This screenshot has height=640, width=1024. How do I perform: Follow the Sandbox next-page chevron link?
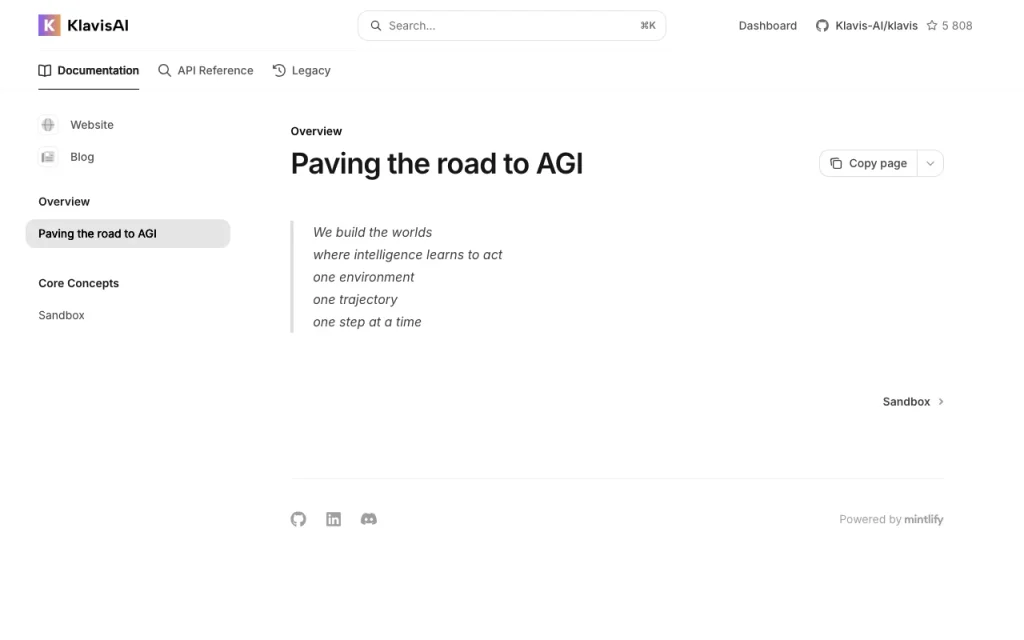coord(913,402)
